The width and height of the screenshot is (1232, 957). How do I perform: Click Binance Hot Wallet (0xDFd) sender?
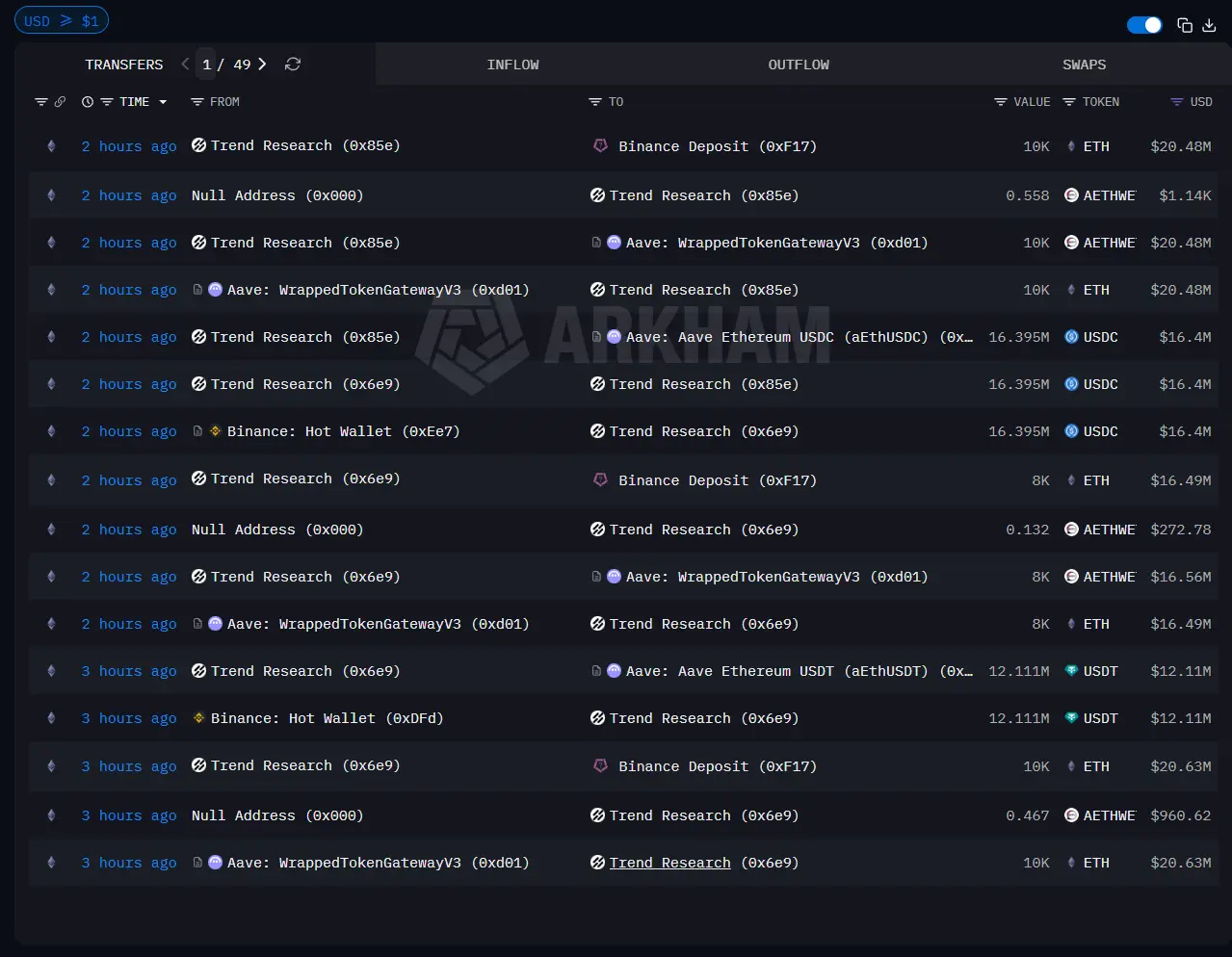tap(328, 718)
